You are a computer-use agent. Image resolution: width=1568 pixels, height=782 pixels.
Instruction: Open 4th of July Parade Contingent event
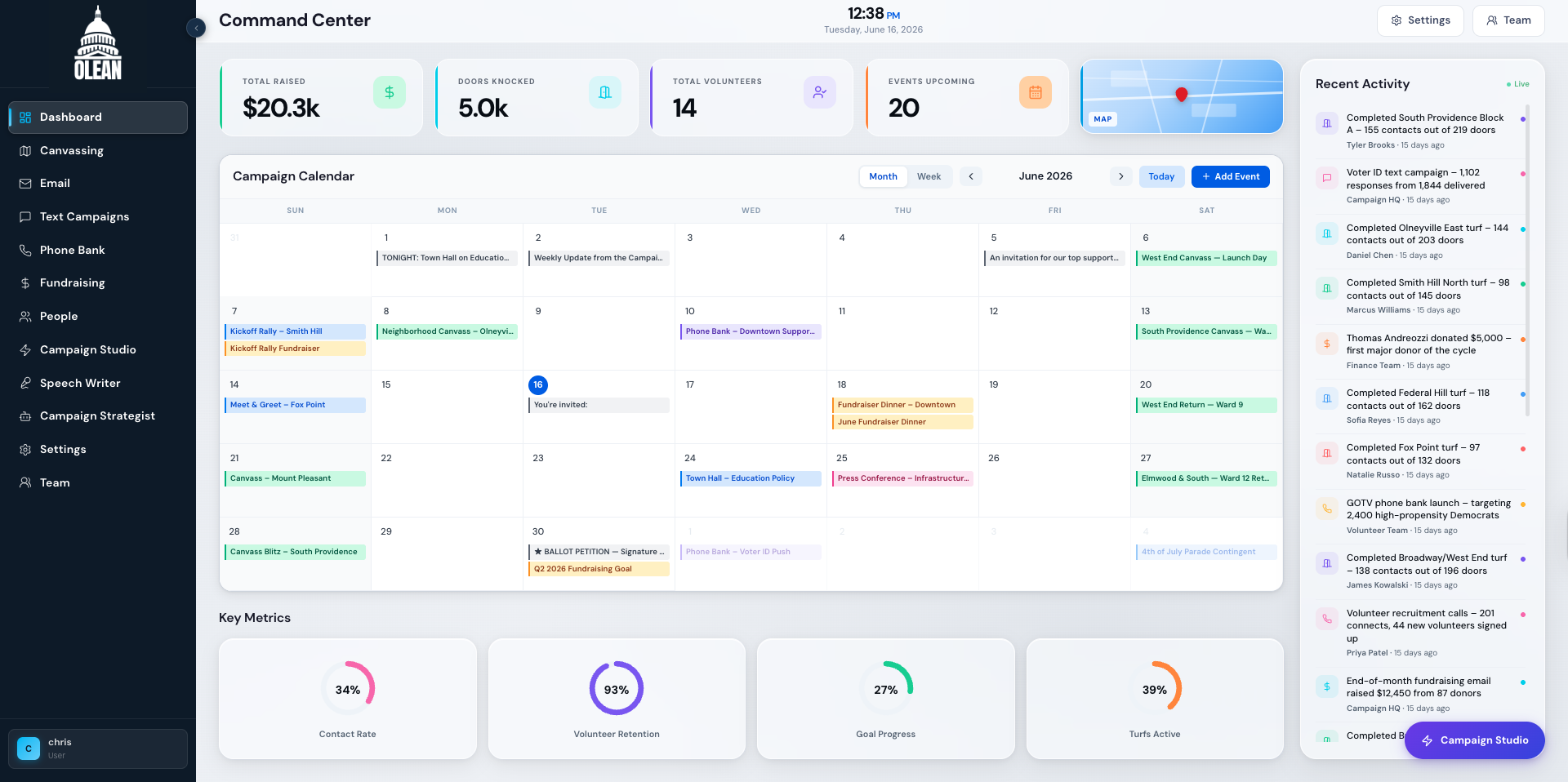[1206, 552]
